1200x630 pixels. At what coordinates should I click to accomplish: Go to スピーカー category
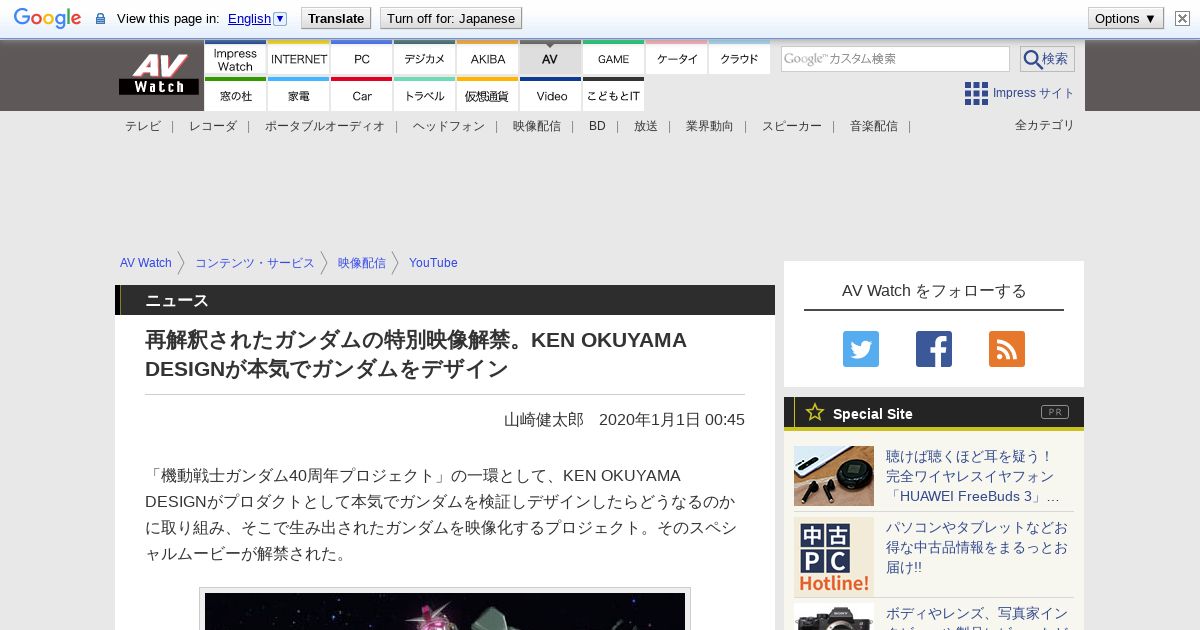[791, 126]
